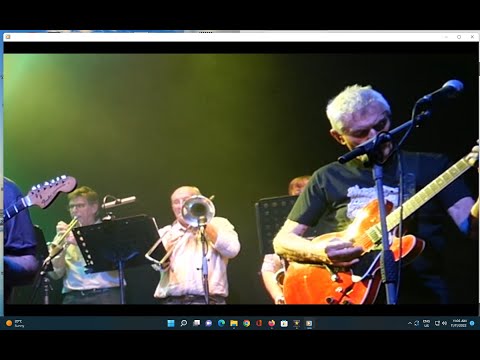Screen dimensions: 480x360
Task: Open the weather widget showing Sunny
Action: 15,323
